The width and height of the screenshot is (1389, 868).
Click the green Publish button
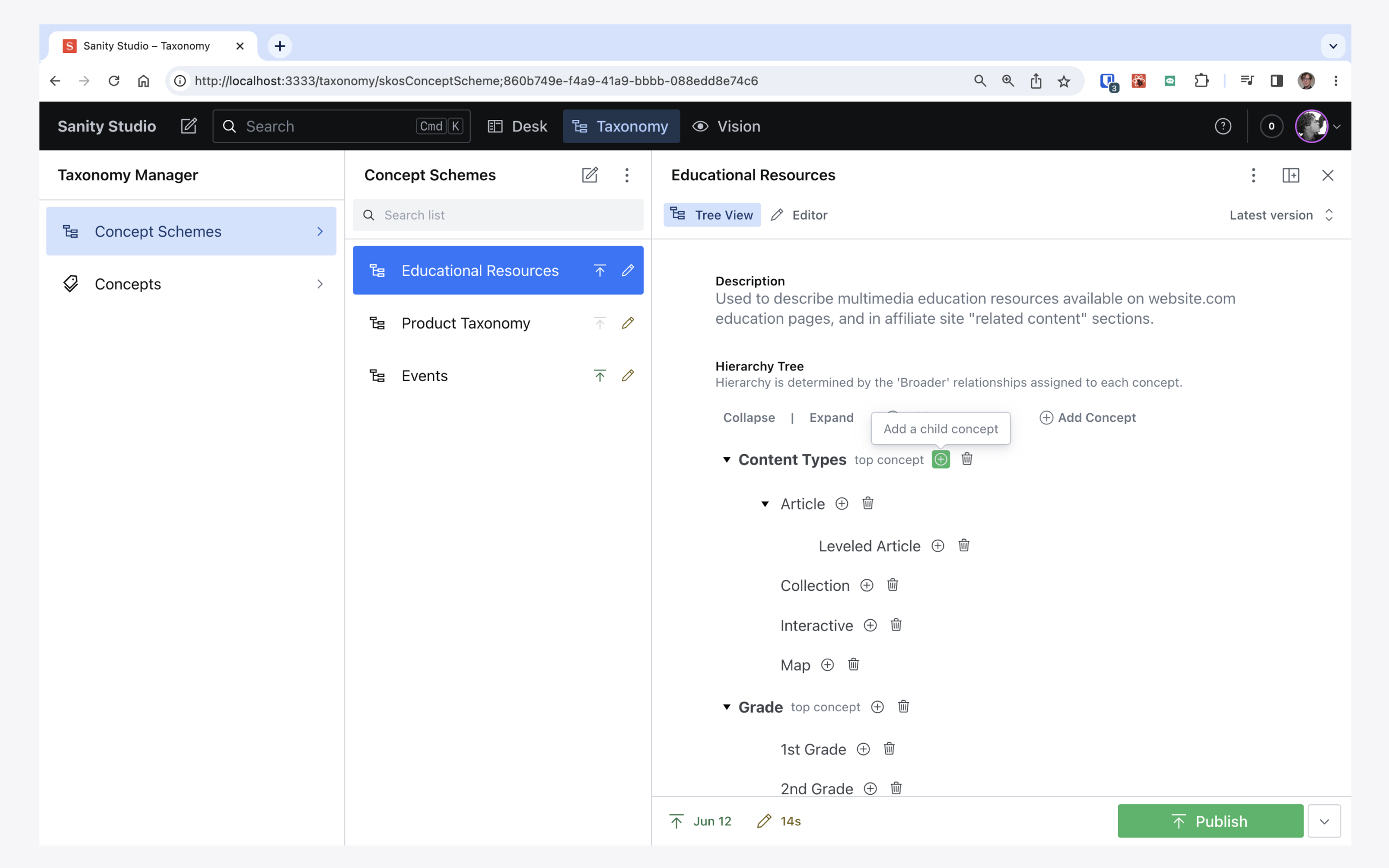pos(1210,821)
